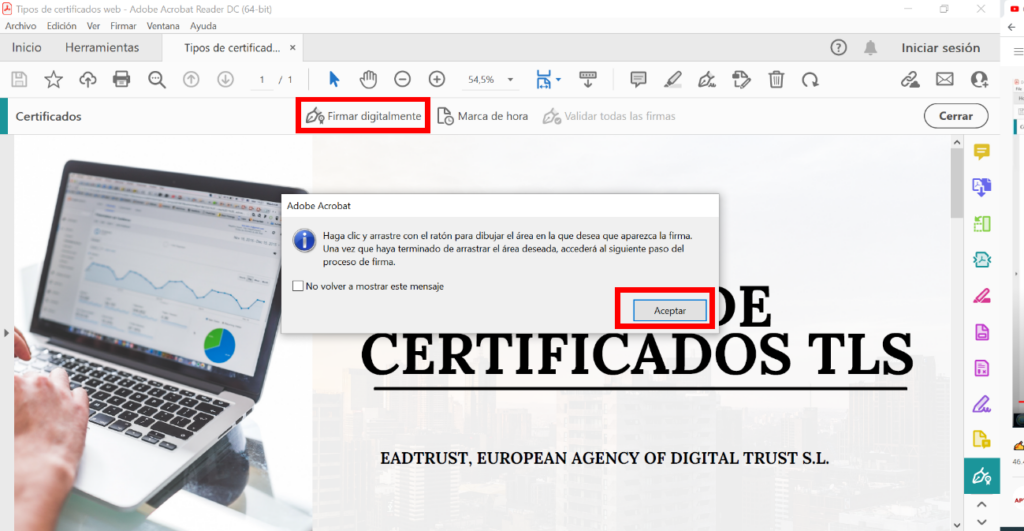Click the Save file toolbar icon
This screenshot has width=1024, height=531.
(x=19, y=80)
